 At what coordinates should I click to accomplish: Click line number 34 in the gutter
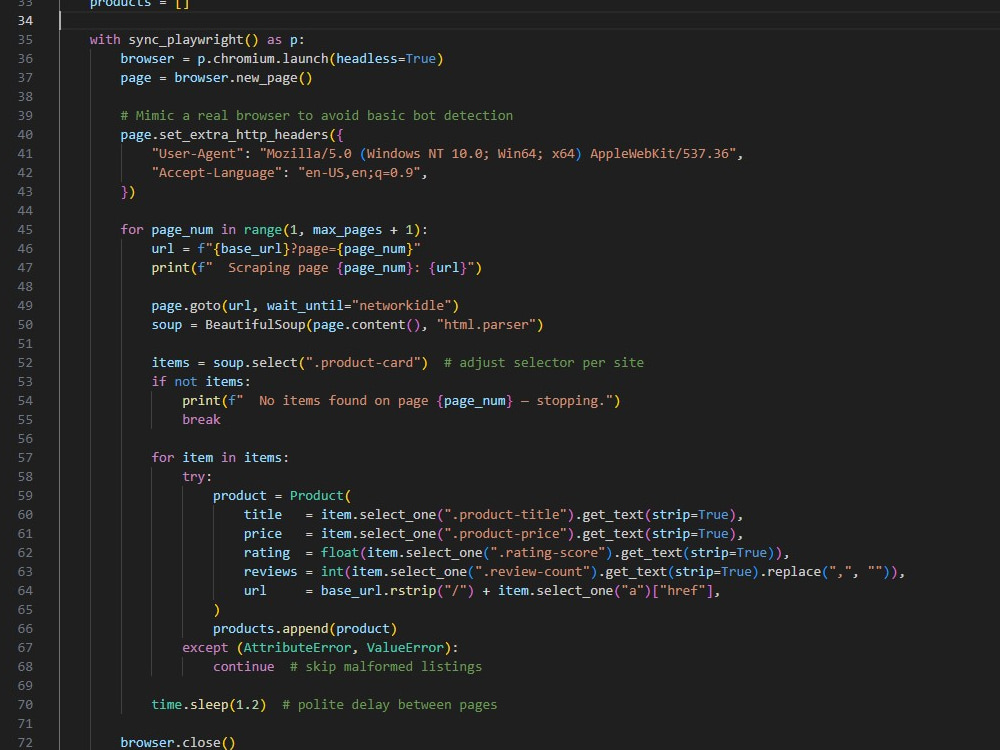tap(25, 20)
